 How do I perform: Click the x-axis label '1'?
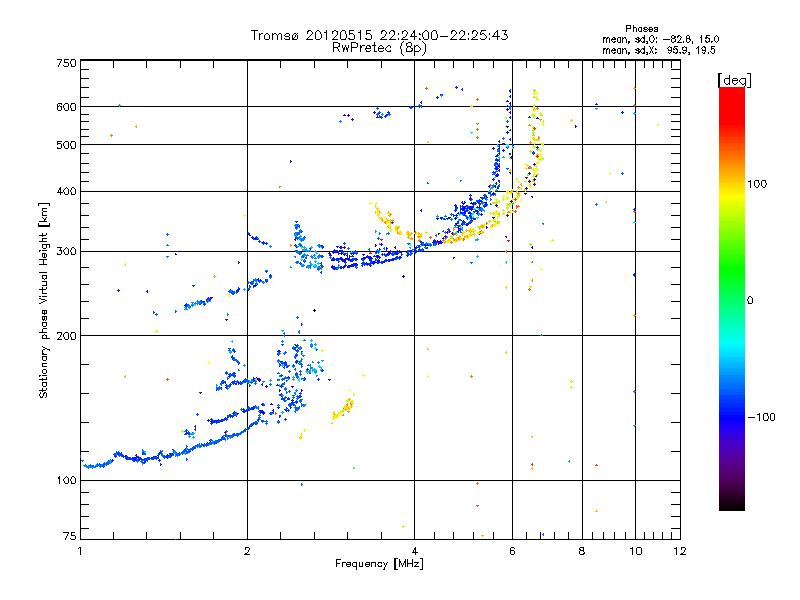pos(80,551)
